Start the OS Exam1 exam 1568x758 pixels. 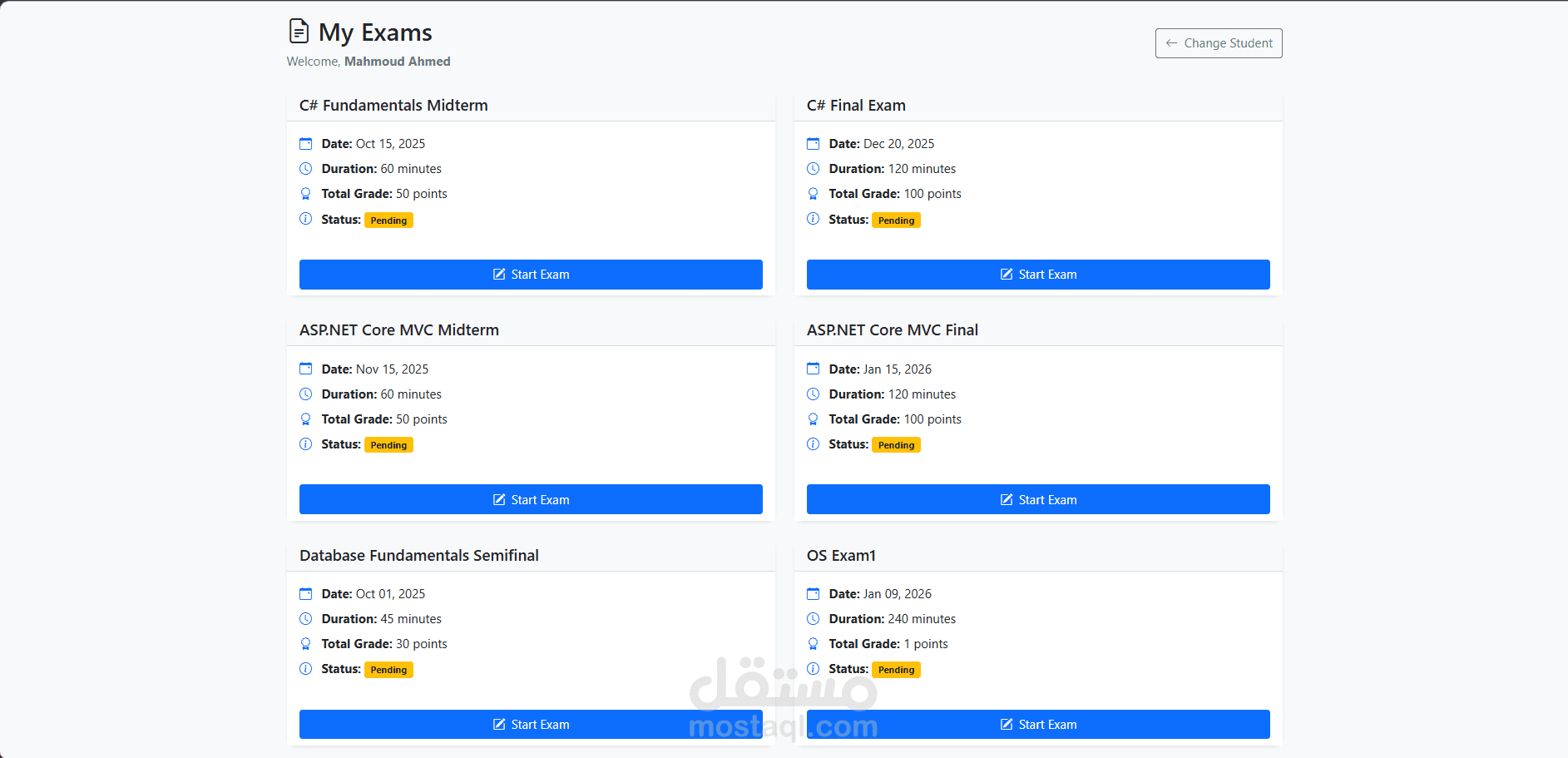[x=1037, y=724]
